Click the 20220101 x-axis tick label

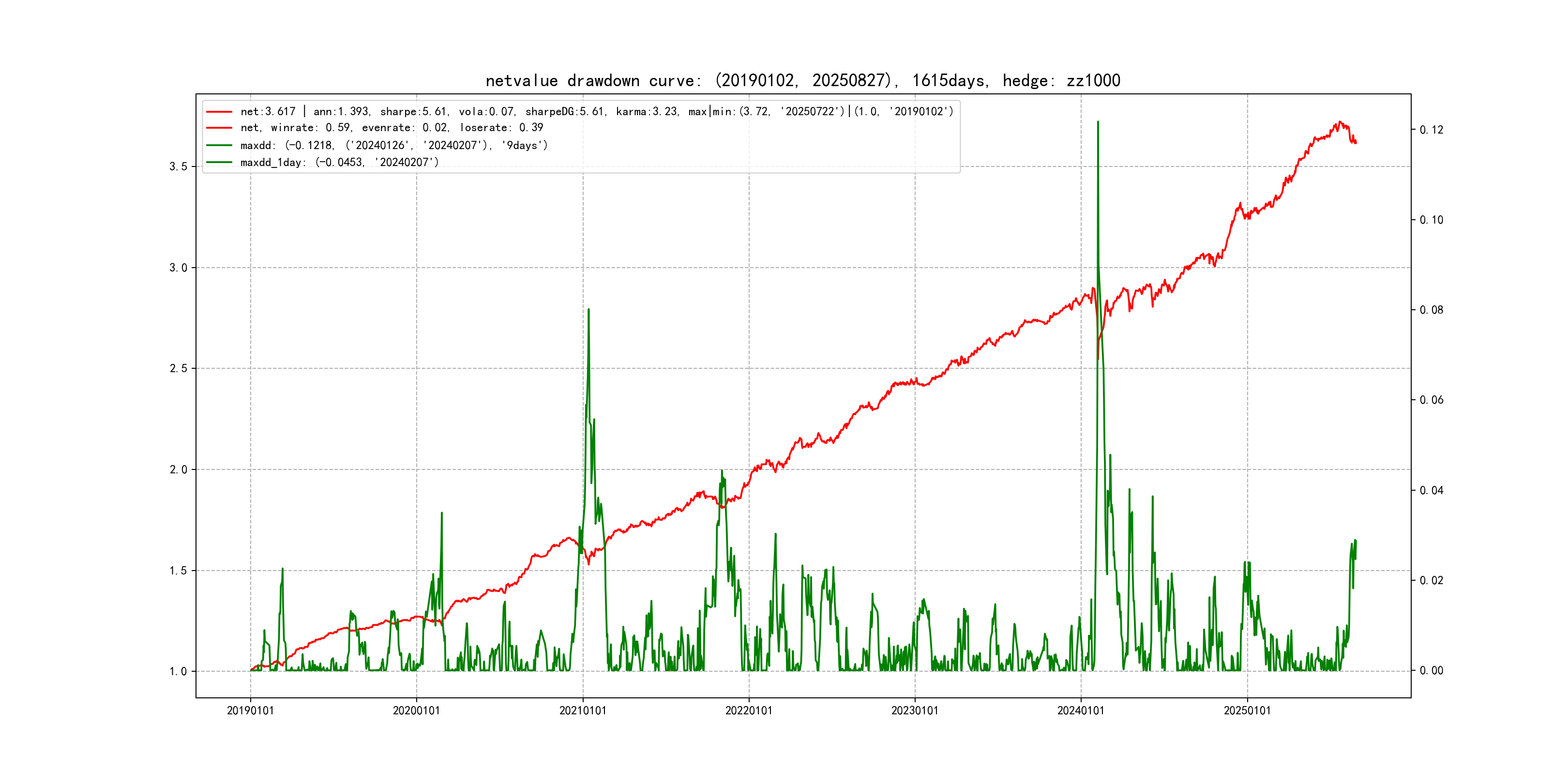click(749, 711)
